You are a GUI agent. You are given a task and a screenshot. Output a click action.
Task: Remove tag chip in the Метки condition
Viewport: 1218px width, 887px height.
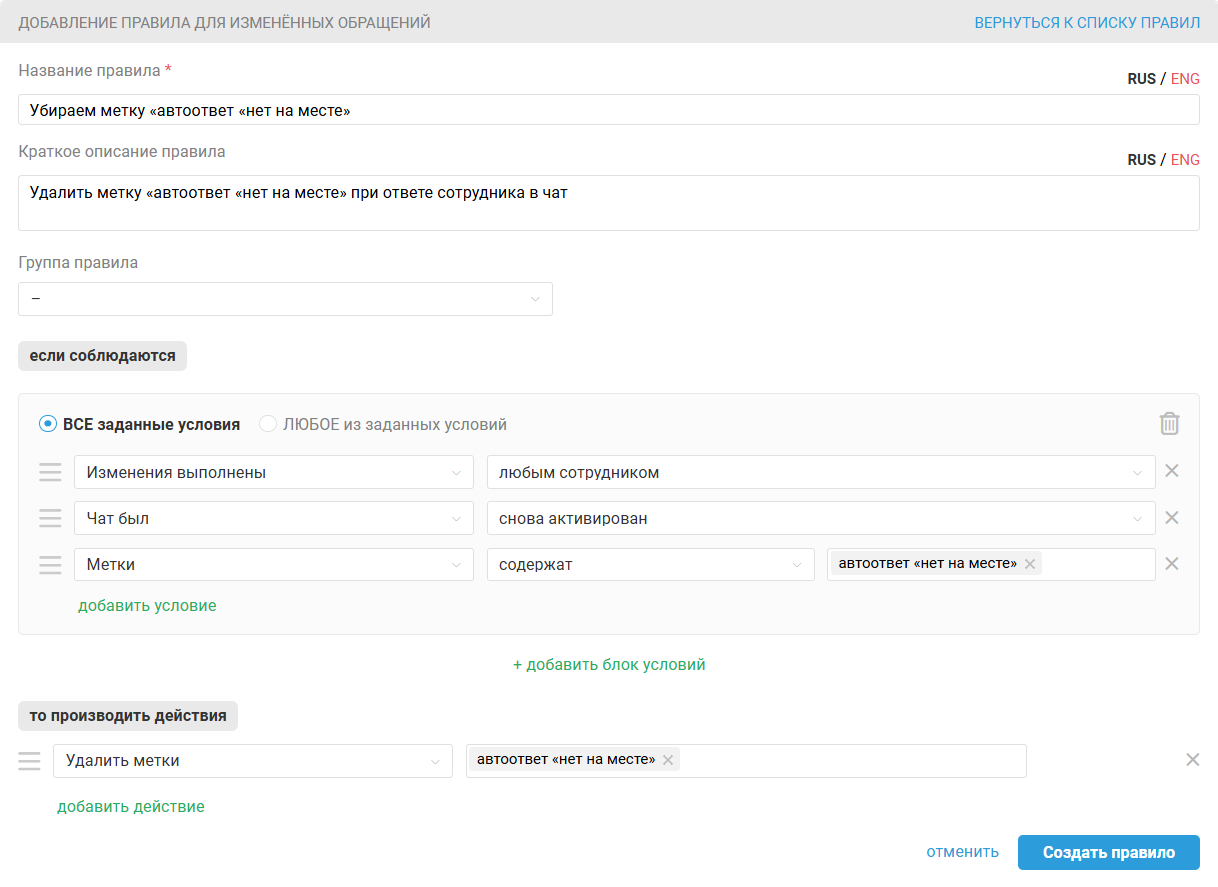[x=1030, y=564]
